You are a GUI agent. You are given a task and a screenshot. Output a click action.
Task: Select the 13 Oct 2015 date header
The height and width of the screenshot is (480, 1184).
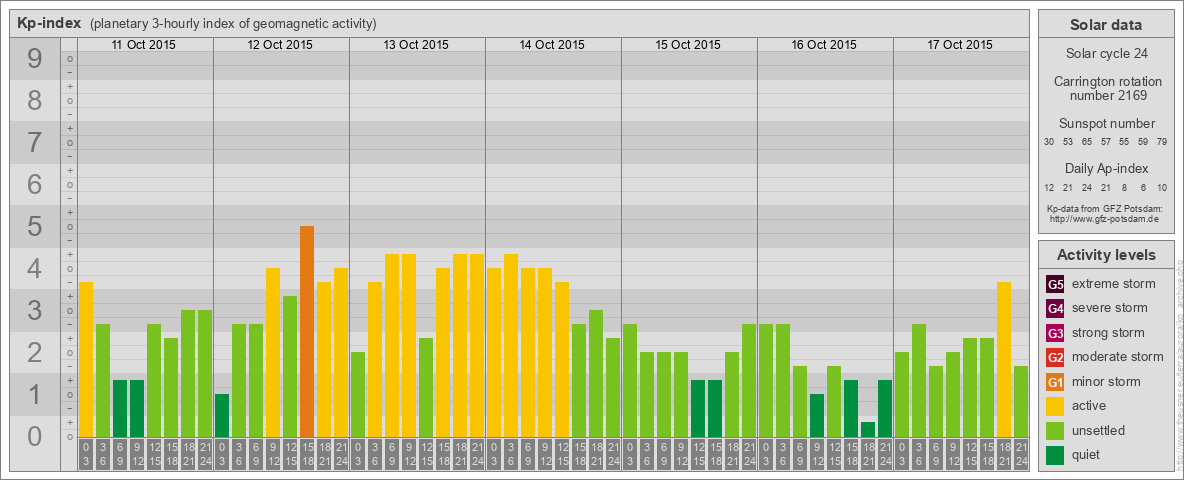click(415, 45)
